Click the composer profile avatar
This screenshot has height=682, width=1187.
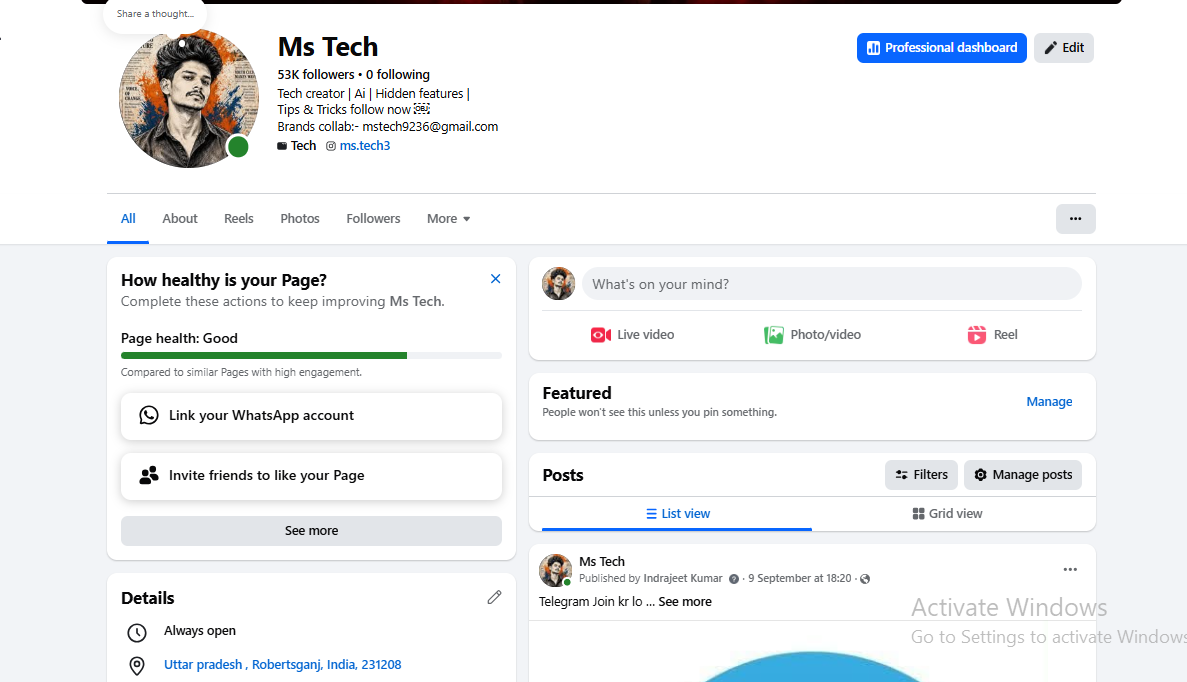[x=559, y=284]
